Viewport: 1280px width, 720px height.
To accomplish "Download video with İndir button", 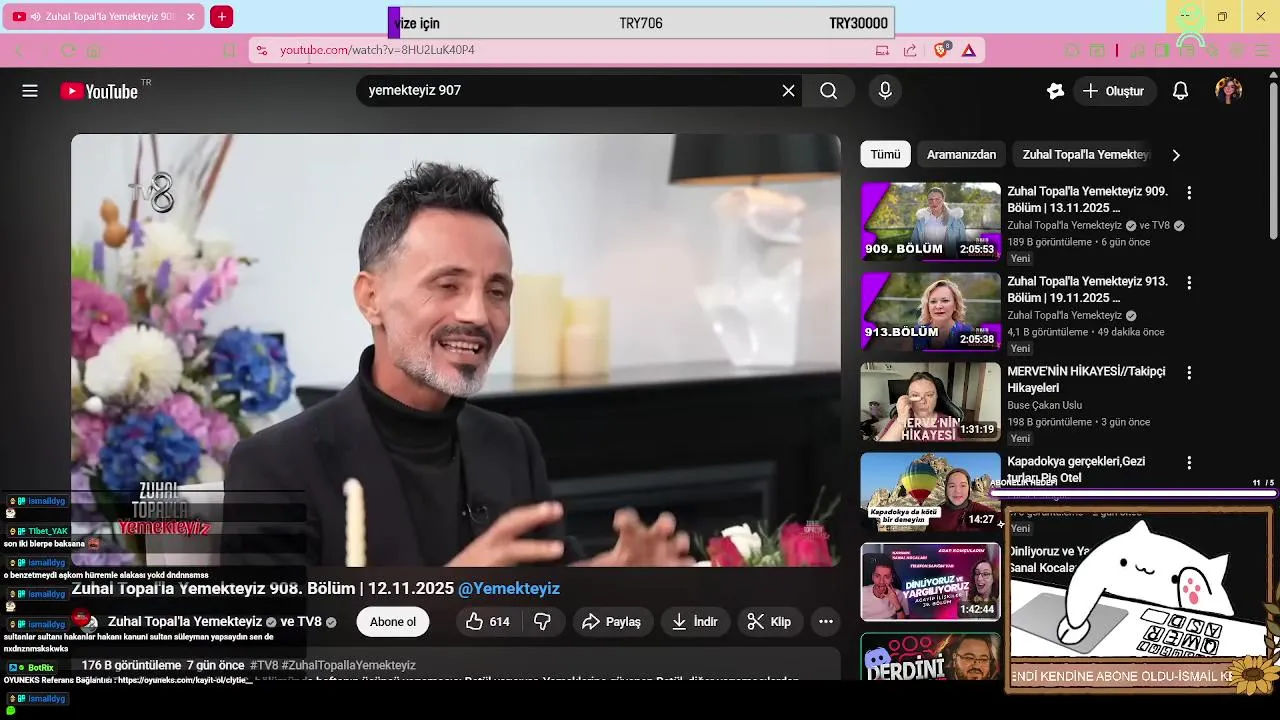I will 695,622.
